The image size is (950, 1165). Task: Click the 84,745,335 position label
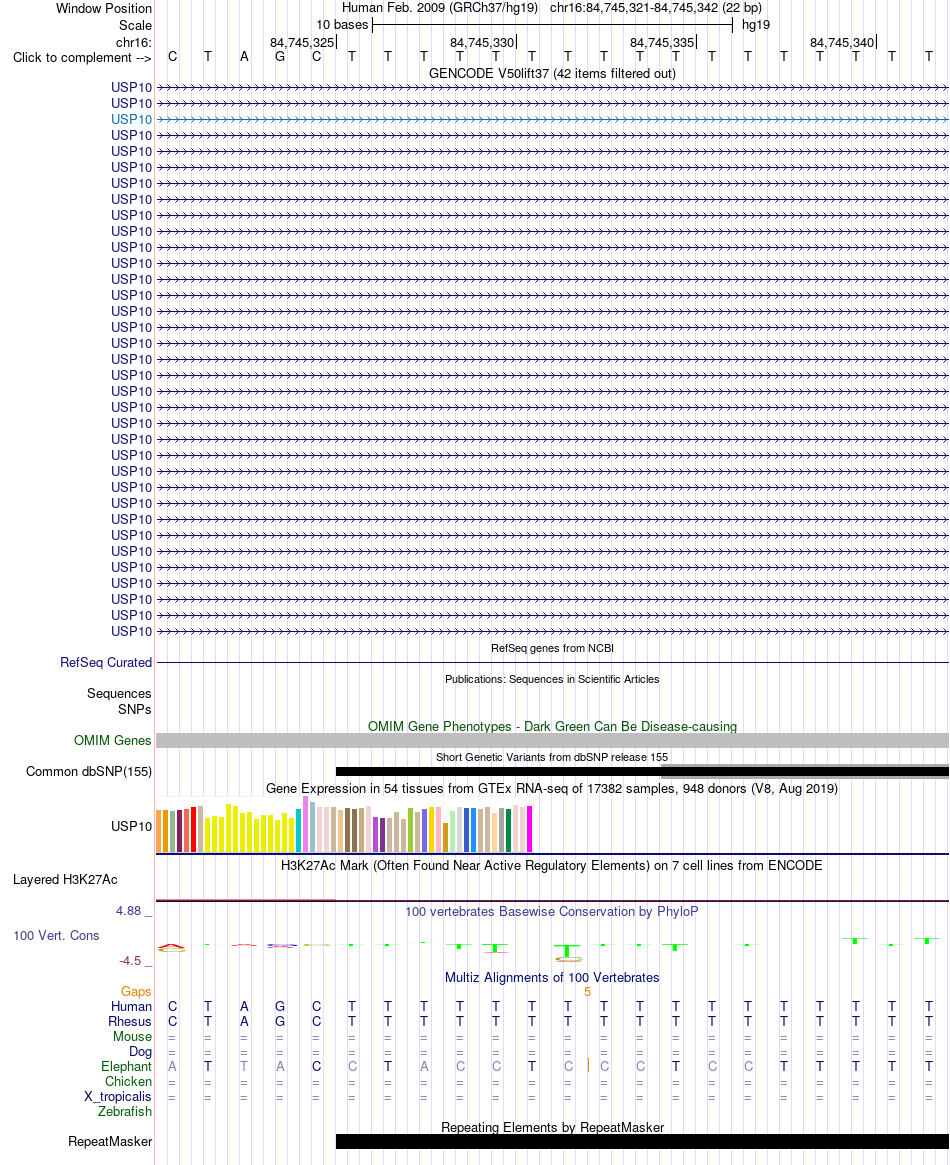(663, 43)
